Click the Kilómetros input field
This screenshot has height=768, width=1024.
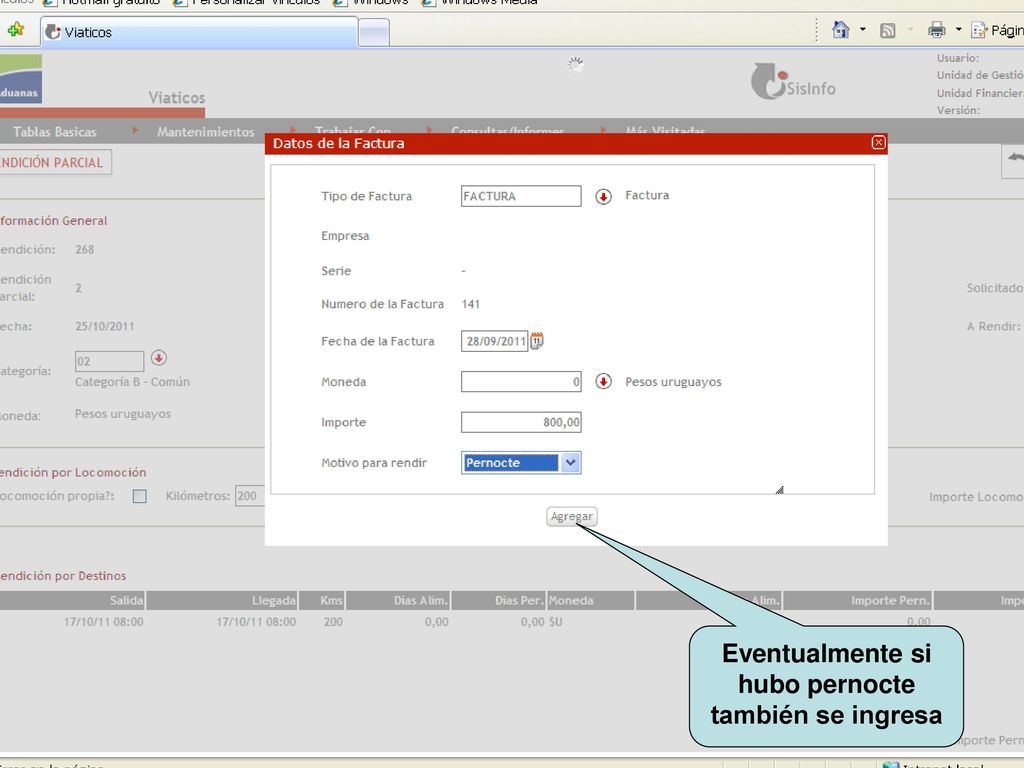click(x=250, y=496)
